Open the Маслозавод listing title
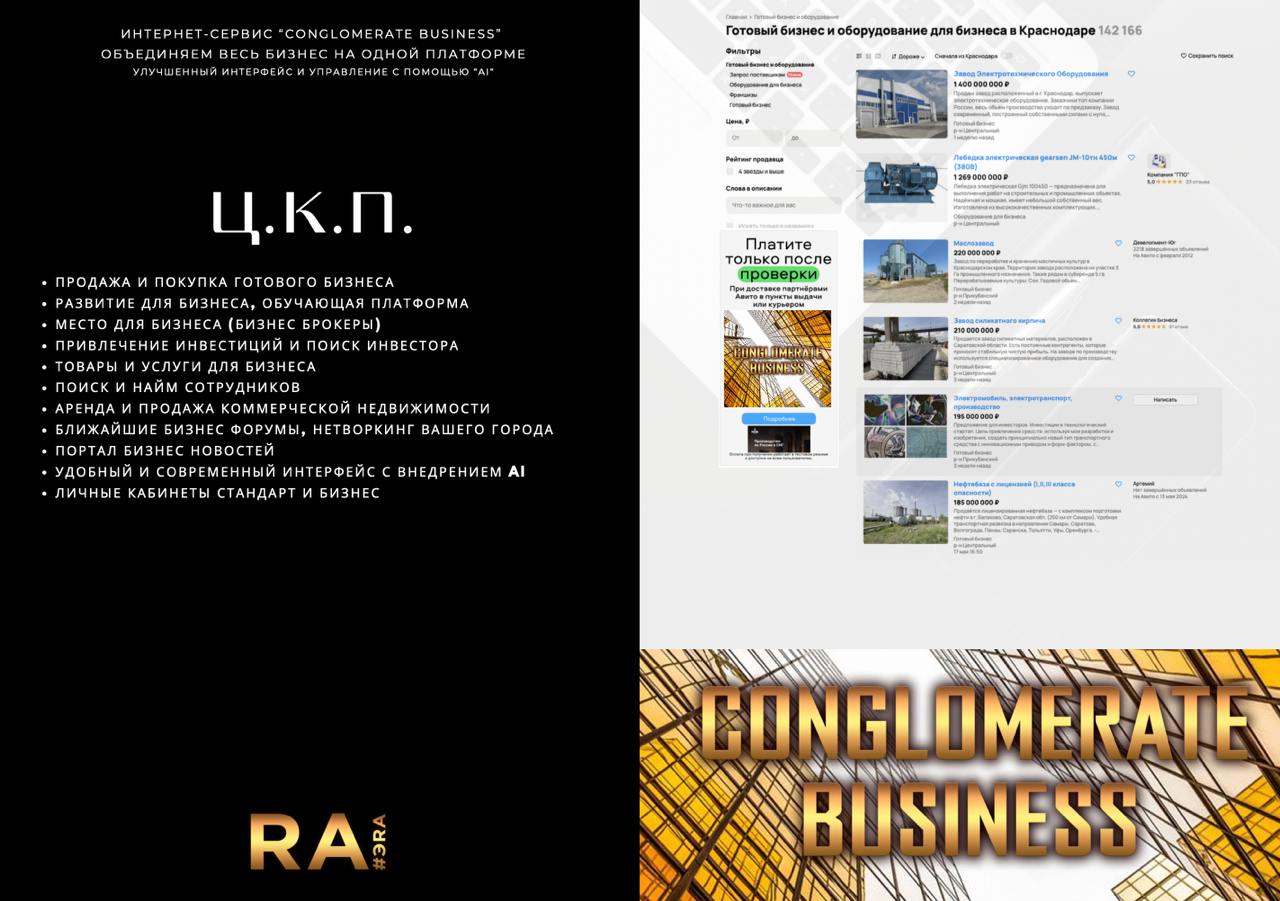The width and height of the screenshot is (1280, 901). (972, 243)
